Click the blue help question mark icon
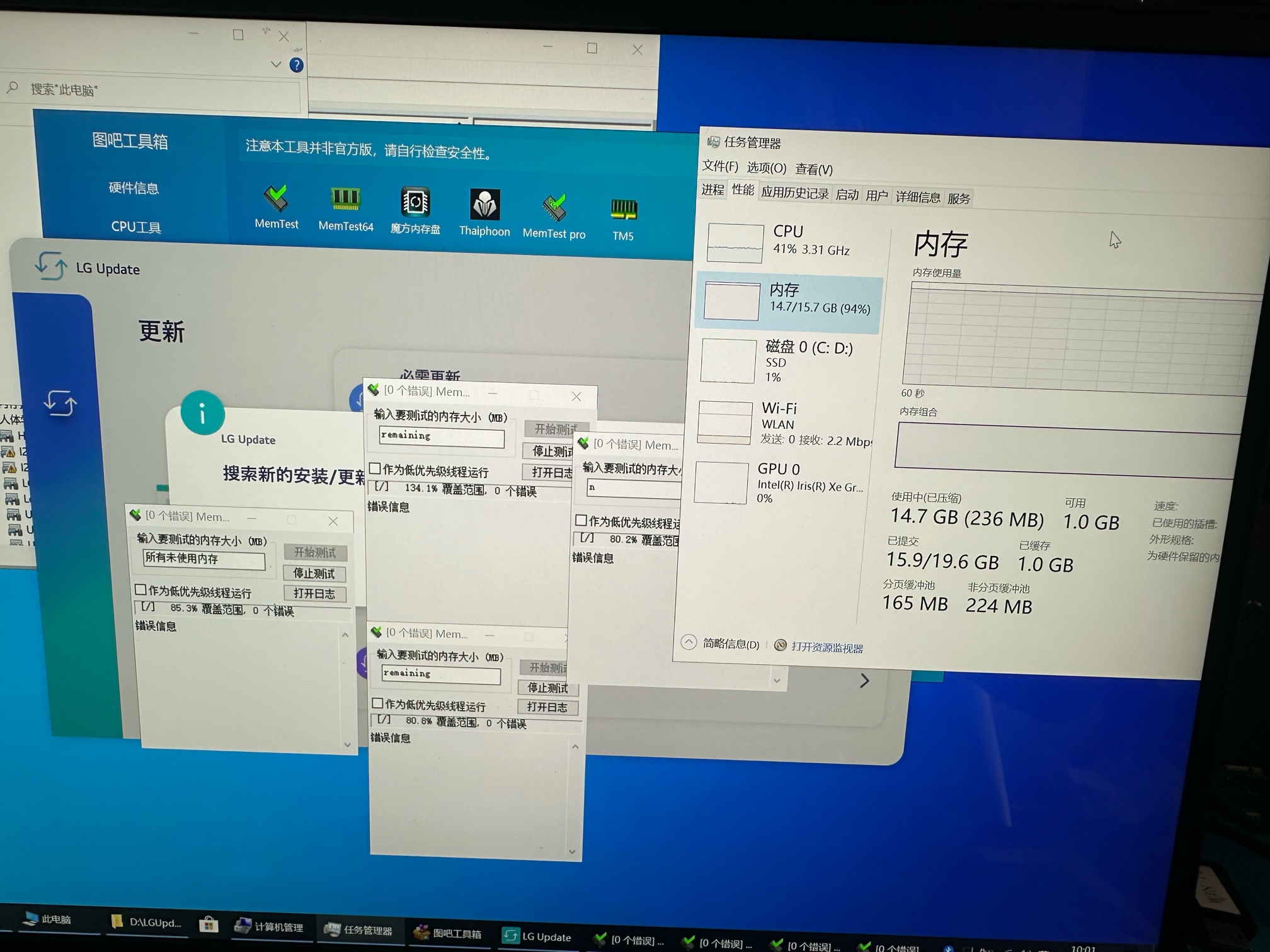Image resolution: width=1270 pixels, height=952 pixels. (296, 65)
